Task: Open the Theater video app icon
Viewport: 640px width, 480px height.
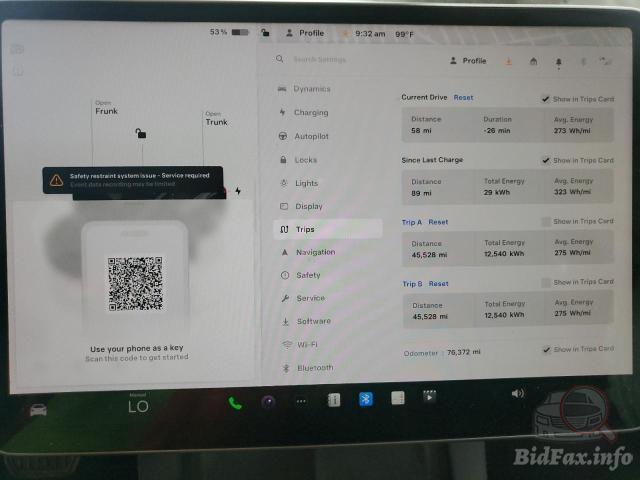Action: tap(429, 396)
